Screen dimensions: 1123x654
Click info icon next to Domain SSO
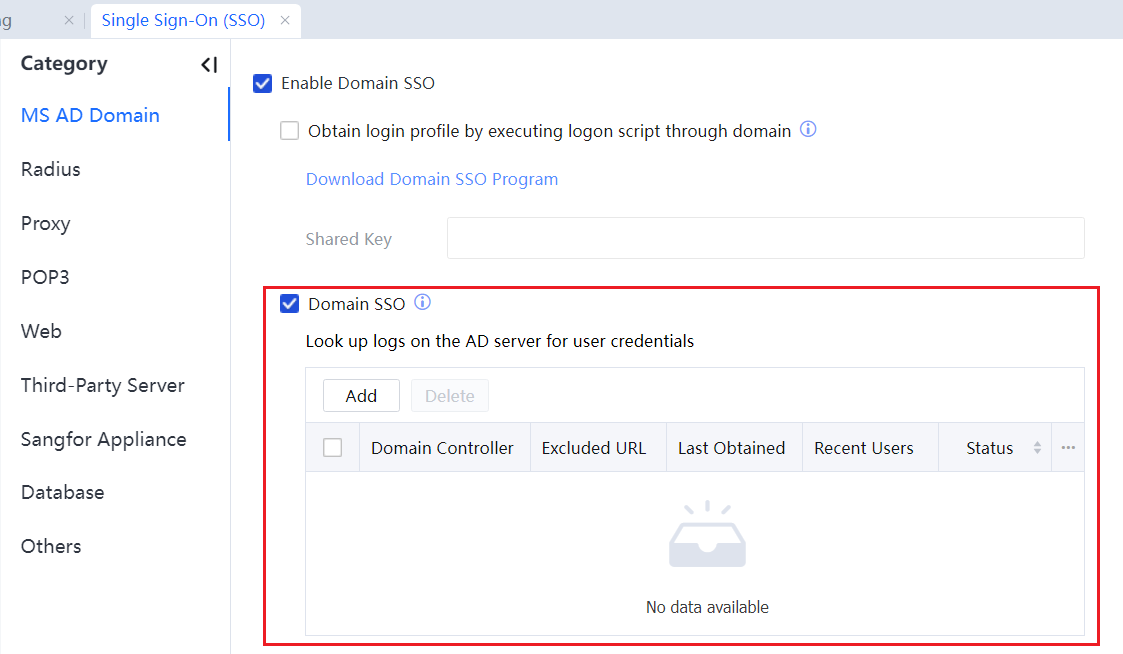(422, 303)
